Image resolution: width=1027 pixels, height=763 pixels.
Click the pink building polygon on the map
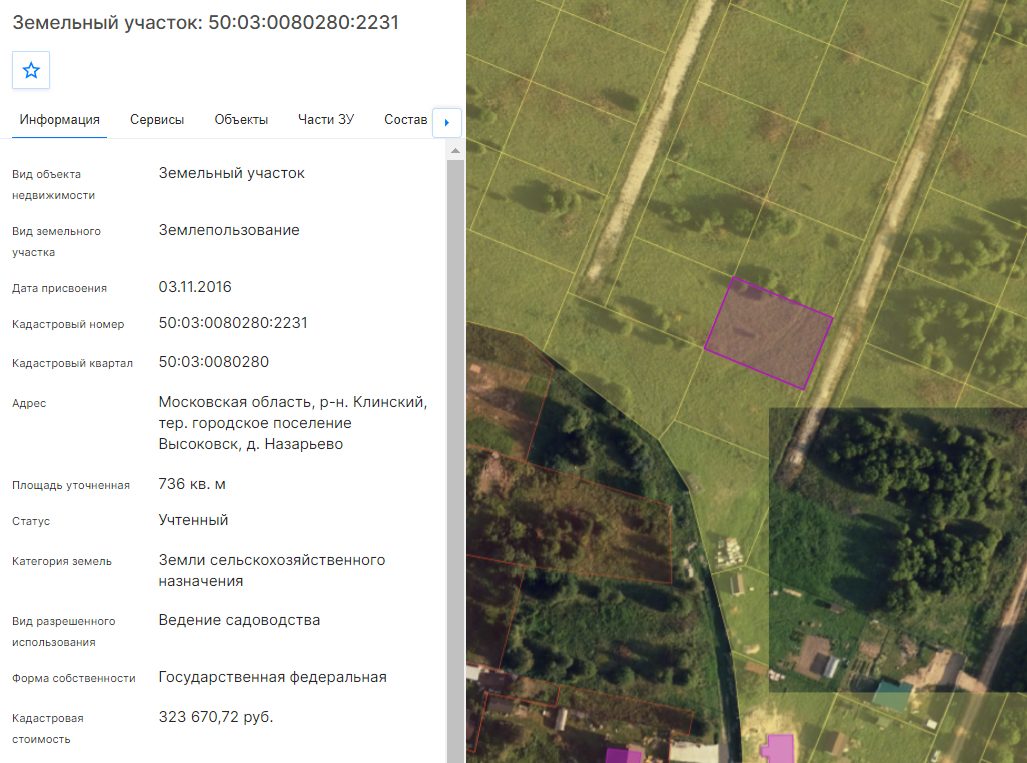[779, 748]
